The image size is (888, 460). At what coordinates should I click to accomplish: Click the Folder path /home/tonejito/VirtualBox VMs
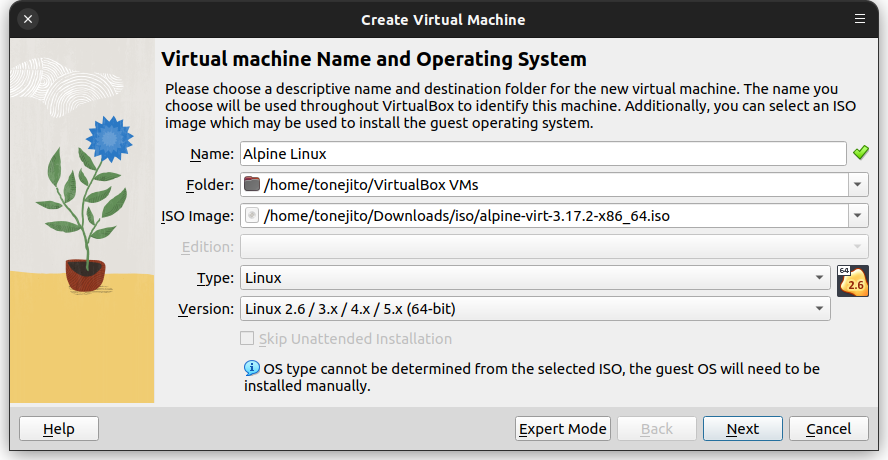tap(371, 185)
